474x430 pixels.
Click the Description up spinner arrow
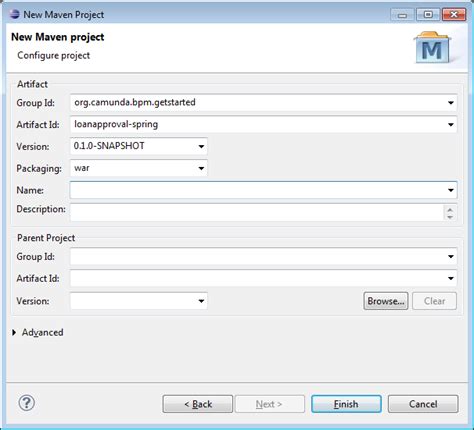click(x=450, y=210)
